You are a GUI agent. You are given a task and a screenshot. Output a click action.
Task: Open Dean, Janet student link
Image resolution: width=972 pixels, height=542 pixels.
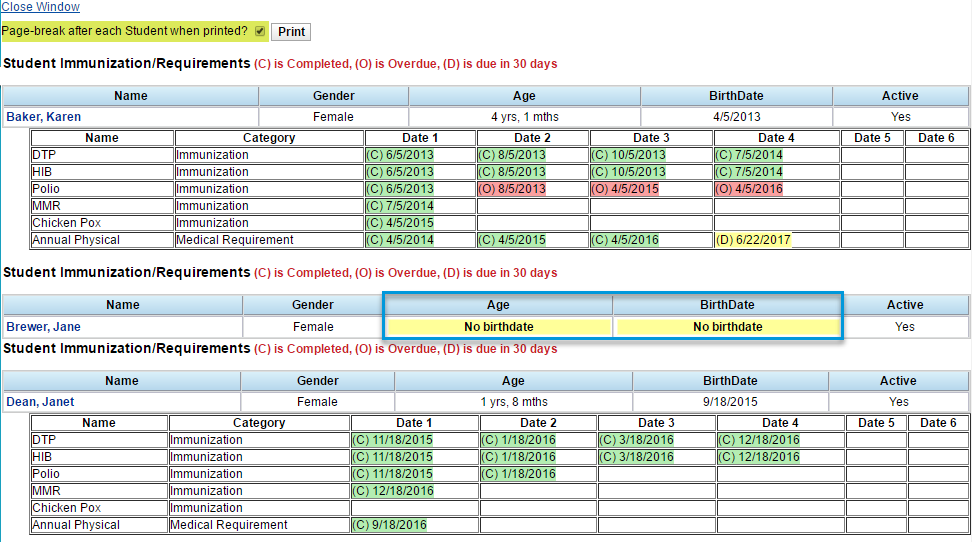click(x=40, y=401)
